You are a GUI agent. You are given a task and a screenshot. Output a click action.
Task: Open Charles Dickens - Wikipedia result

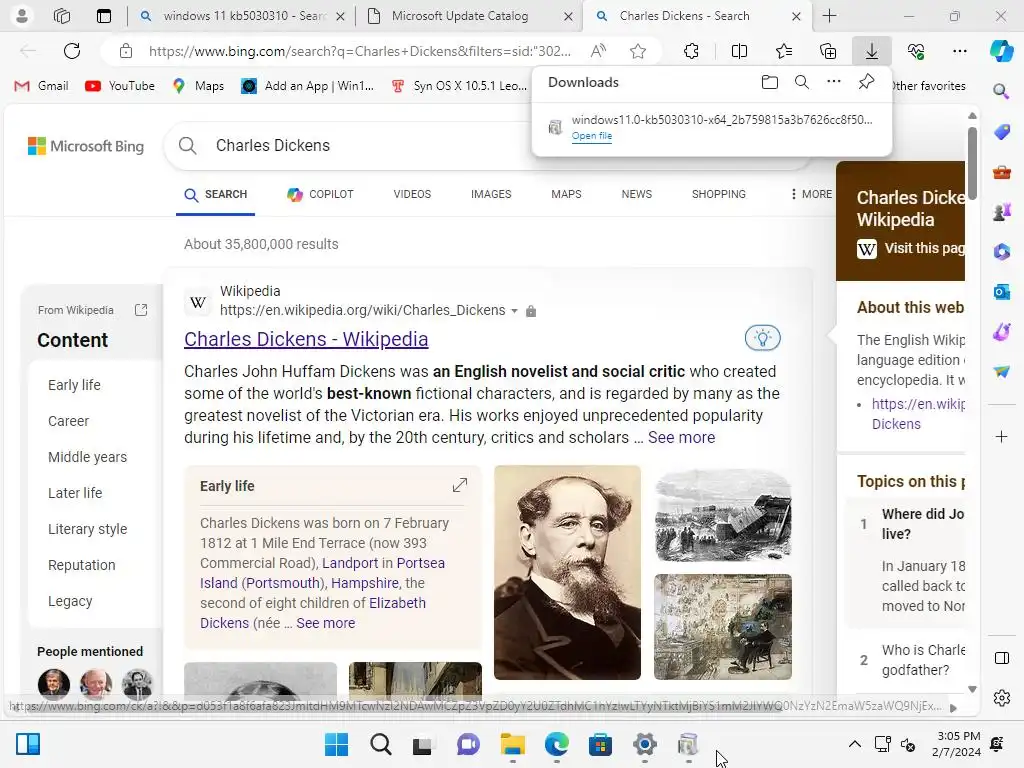click(x=306, y=339)
